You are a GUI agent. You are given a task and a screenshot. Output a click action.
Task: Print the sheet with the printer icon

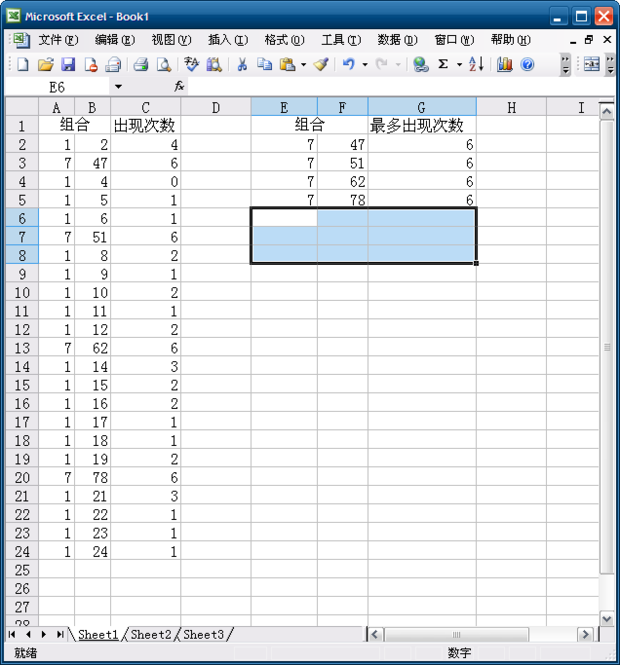point(141,64)
